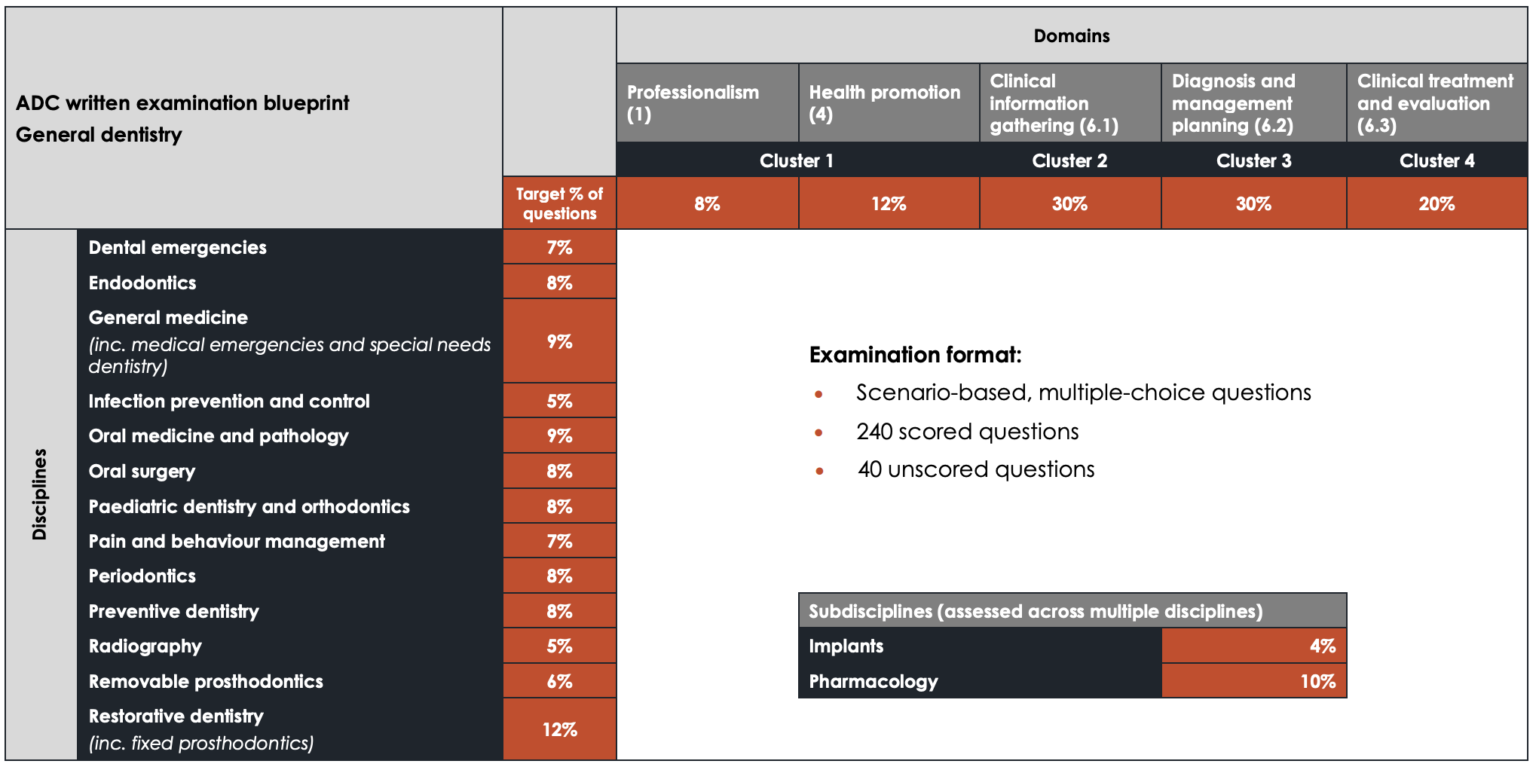Select the Health promotion (4) domain header
Image resolution: width=1536 pixels, height=770 pixels.
point(888,103)
